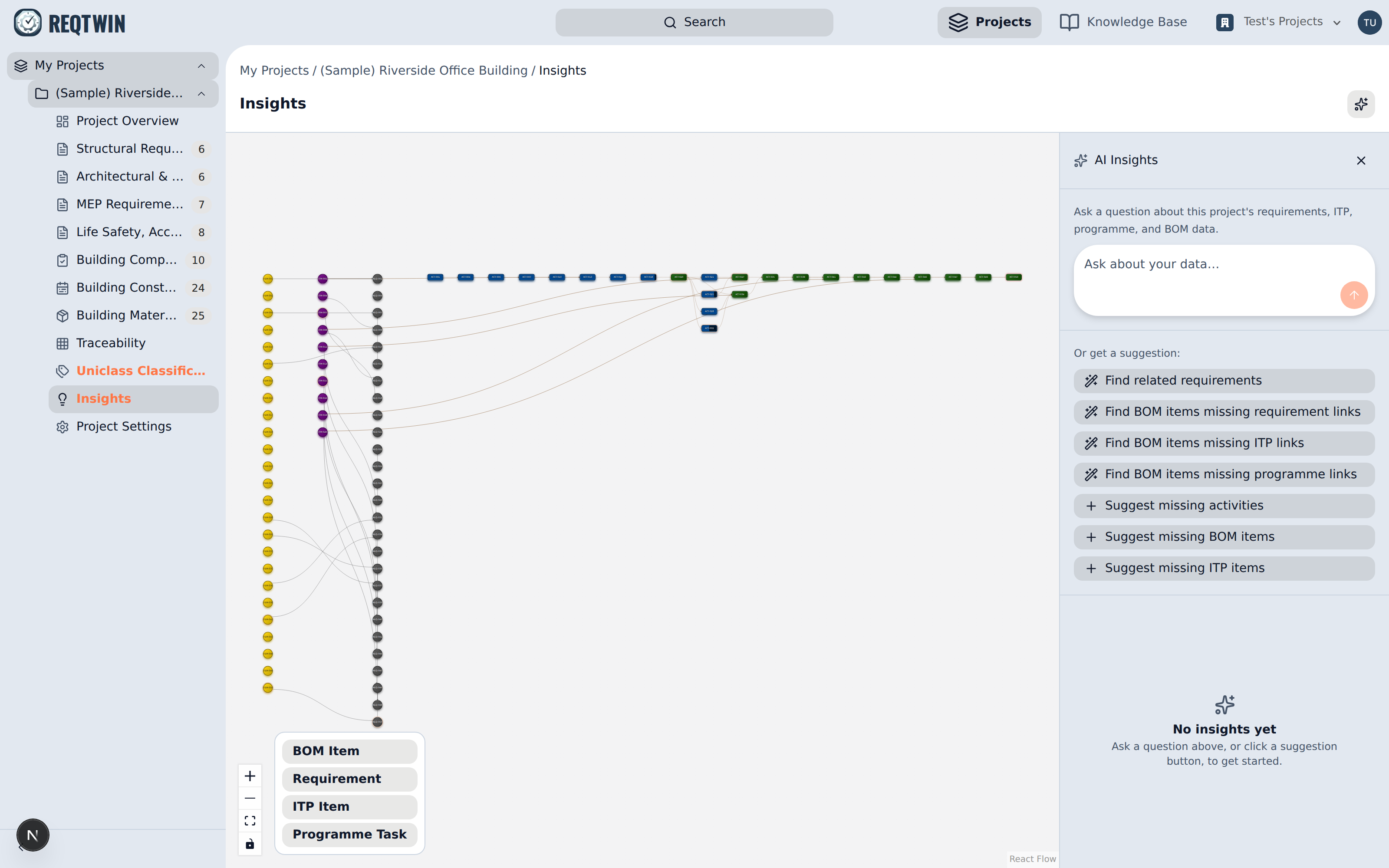Screen dimensions: 1389x868
Task: Click Find BOM items missing ITP links
Action: 1224,443
